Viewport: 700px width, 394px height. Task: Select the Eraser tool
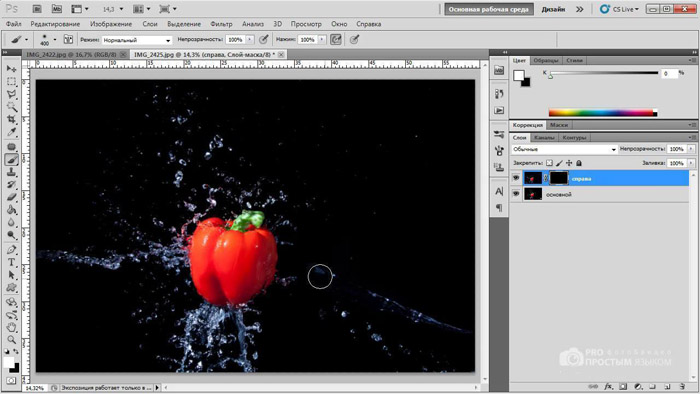click(x=12, y=197)
